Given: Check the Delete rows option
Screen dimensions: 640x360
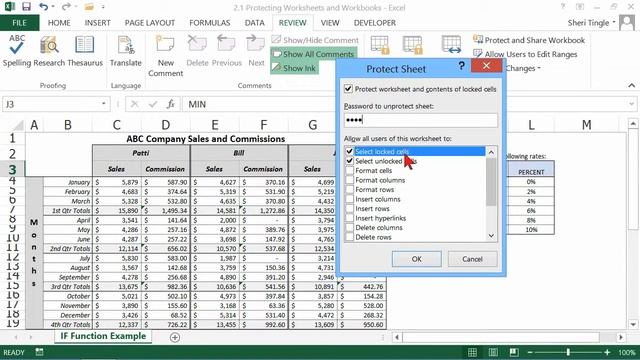Looking at the screenshot, I should click(x=349, y=237).
